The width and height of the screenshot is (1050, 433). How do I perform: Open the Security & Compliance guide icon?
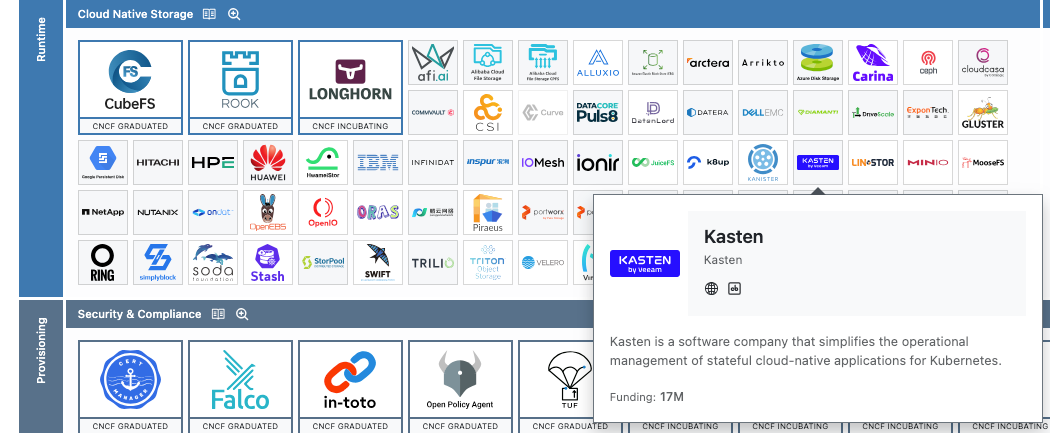coord(217,314)
